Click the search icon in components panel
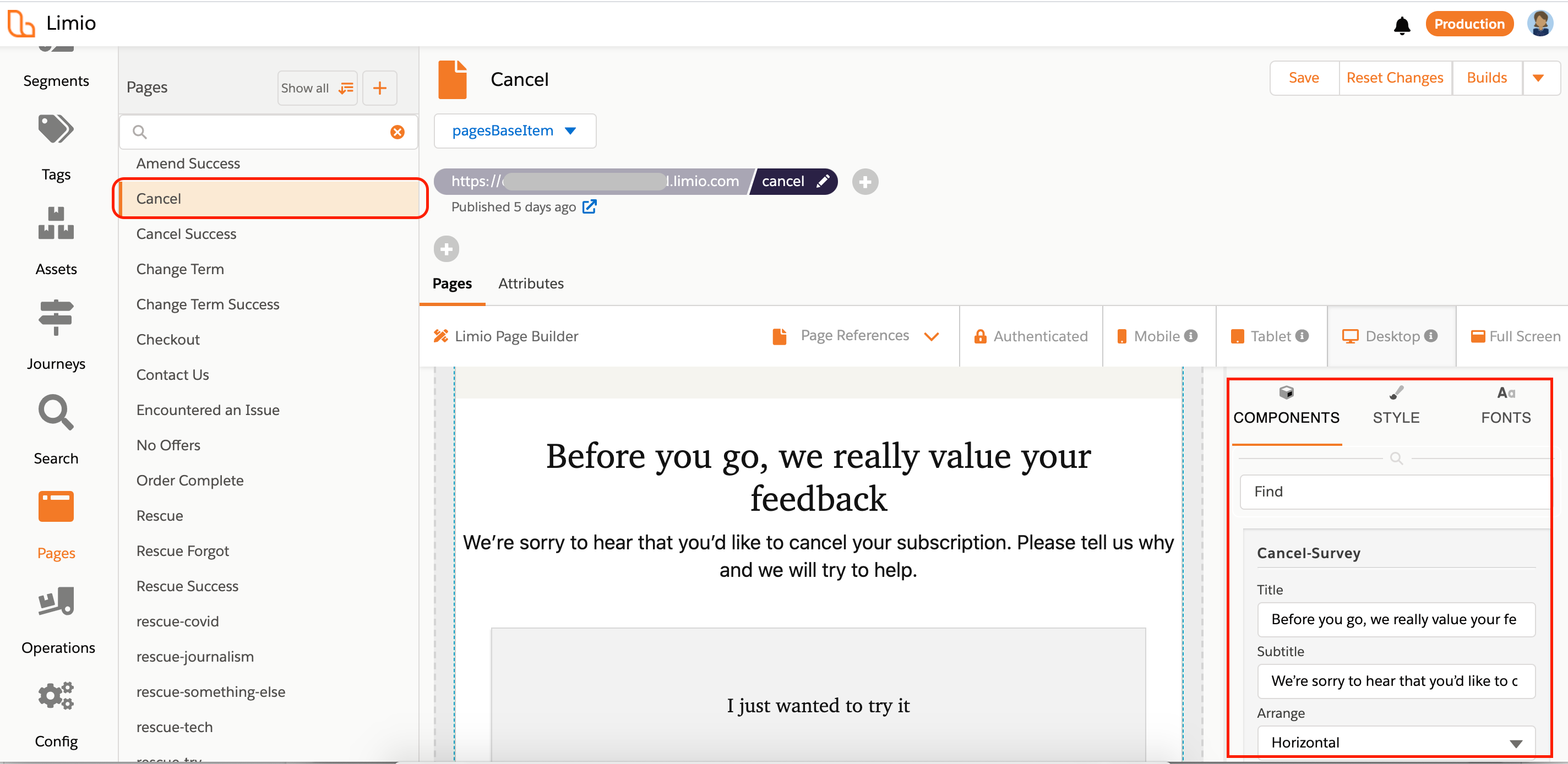1568x764 pixels. click(x=1396, y=459)
